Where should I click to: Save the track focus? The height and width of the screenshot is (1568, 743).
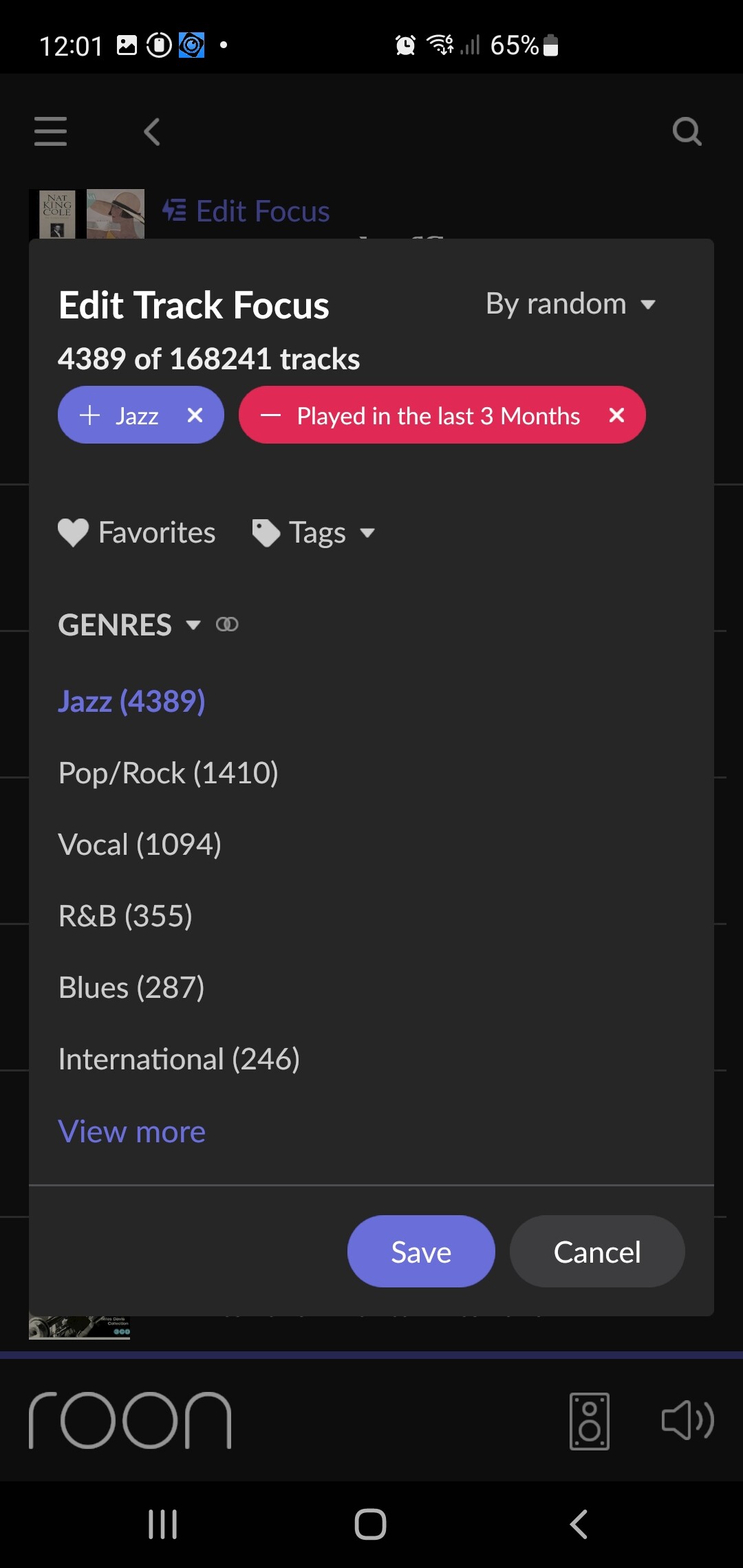point(421,1252)
